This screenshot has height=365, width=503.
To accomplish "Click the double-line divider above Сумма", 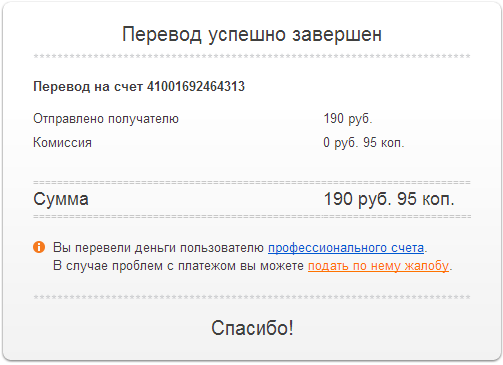I will click(x=252, y=182).
